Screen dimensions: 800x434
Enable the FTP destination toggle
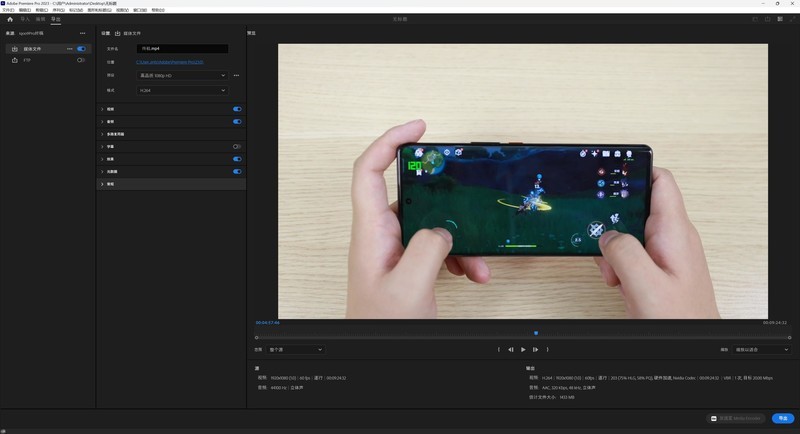point(81,60)
